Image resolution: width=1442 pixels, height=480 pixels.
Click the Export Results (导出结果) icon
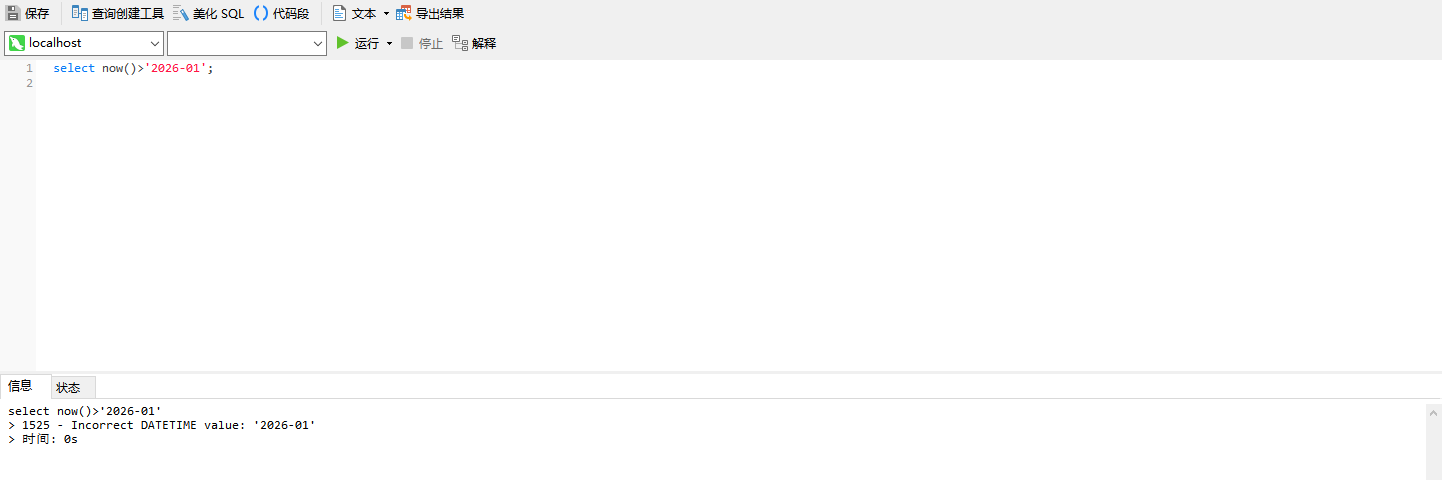(x=404, y=14)
